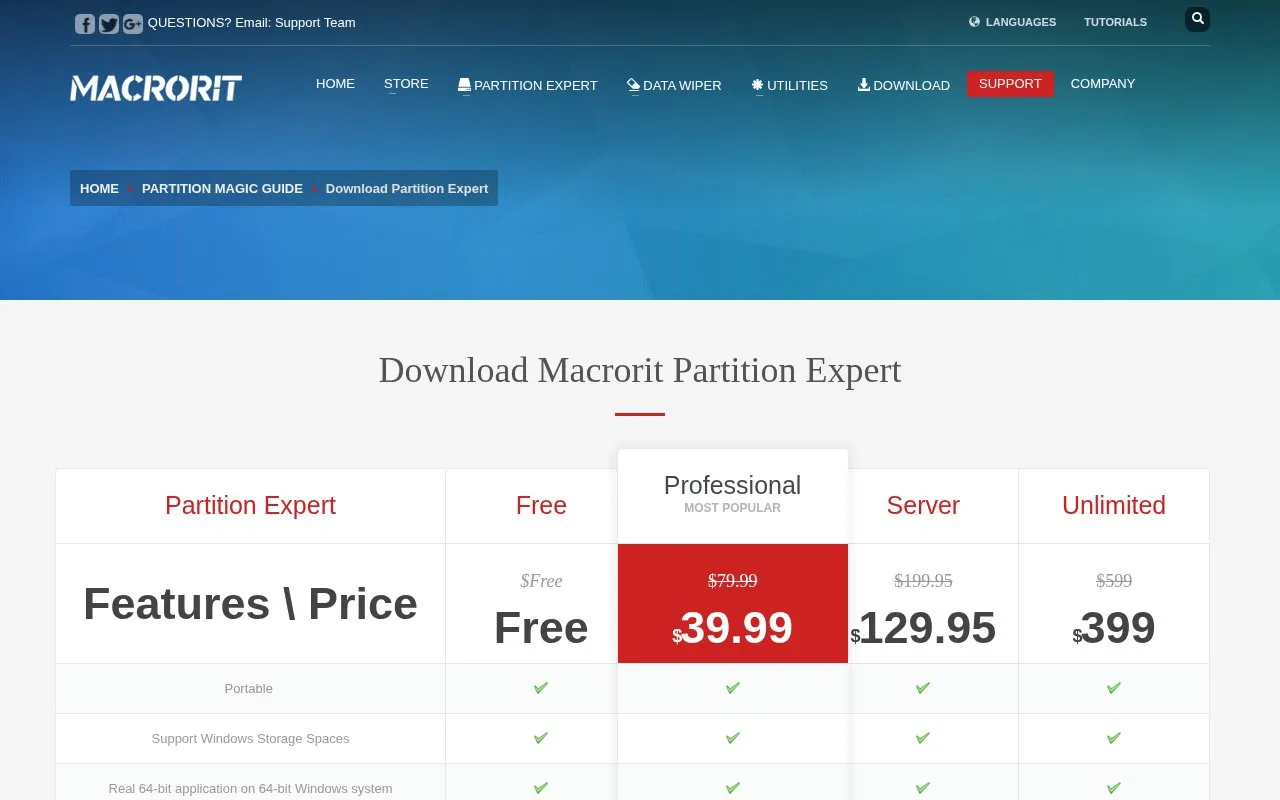Click the HOME breadcrumb link
1280x800 pixels.
point(99,189)
